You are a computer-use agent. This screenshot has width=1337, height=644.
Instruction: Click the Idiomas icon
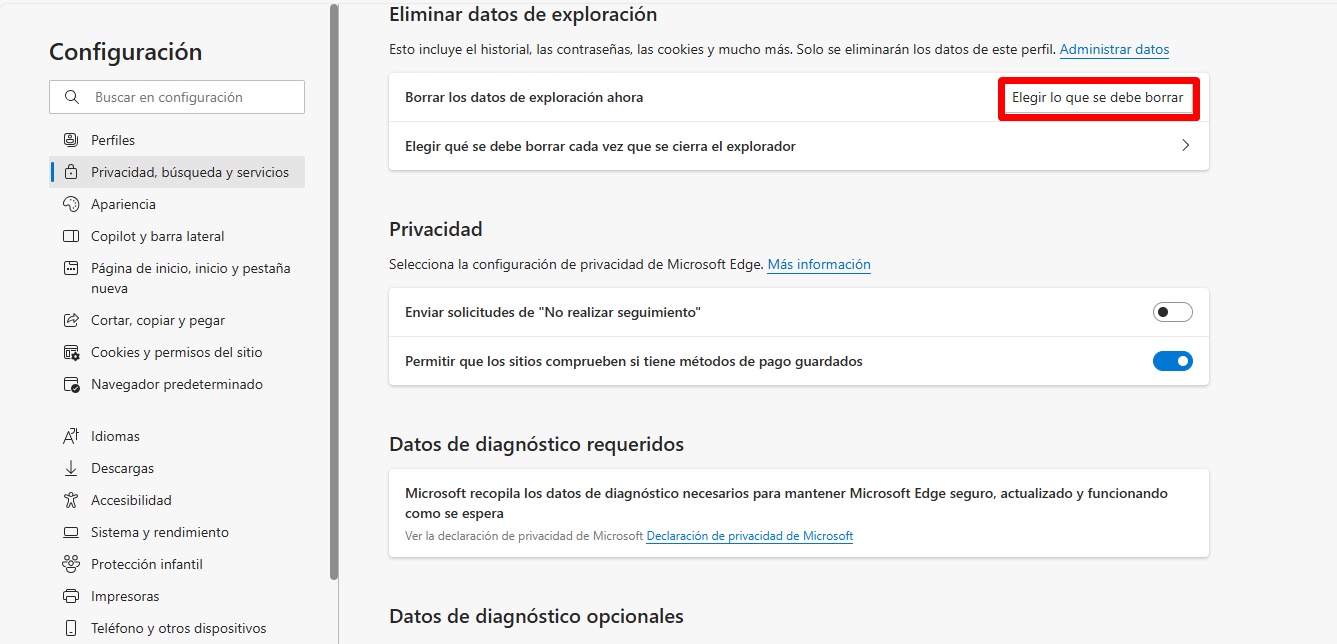point(71,436)
